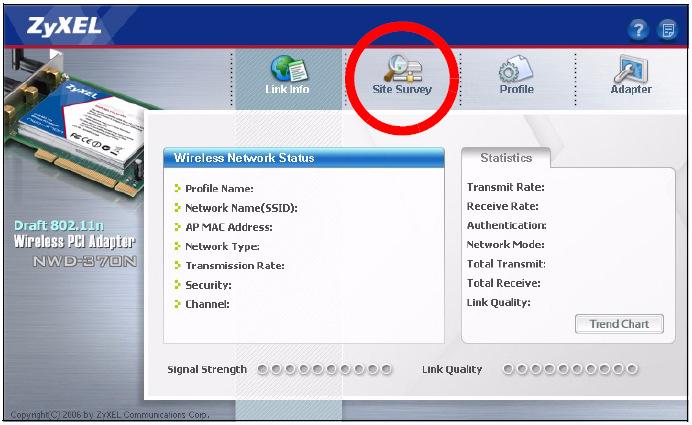Click the Signal Strength indicator dots
Viewport: 692px width, 425px height.
click(x=324, y=369)
